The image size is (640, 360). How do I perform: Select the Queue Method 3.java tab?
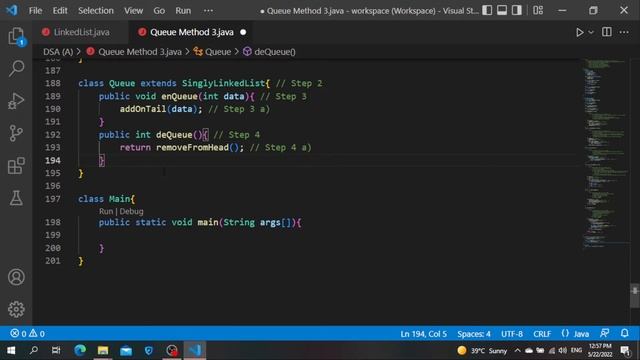[x=191, y=32]
